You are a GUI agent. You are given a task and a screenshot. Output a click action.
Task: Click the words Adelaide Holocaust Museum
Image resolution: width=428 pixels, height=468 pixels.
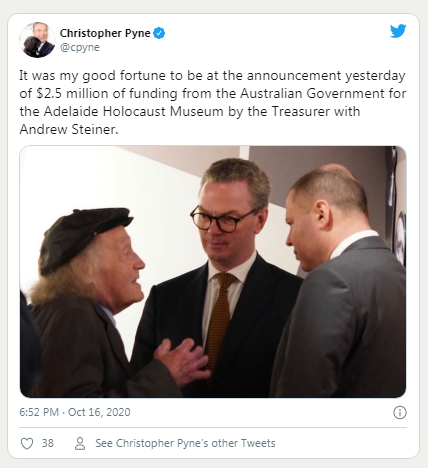point(133,111)
